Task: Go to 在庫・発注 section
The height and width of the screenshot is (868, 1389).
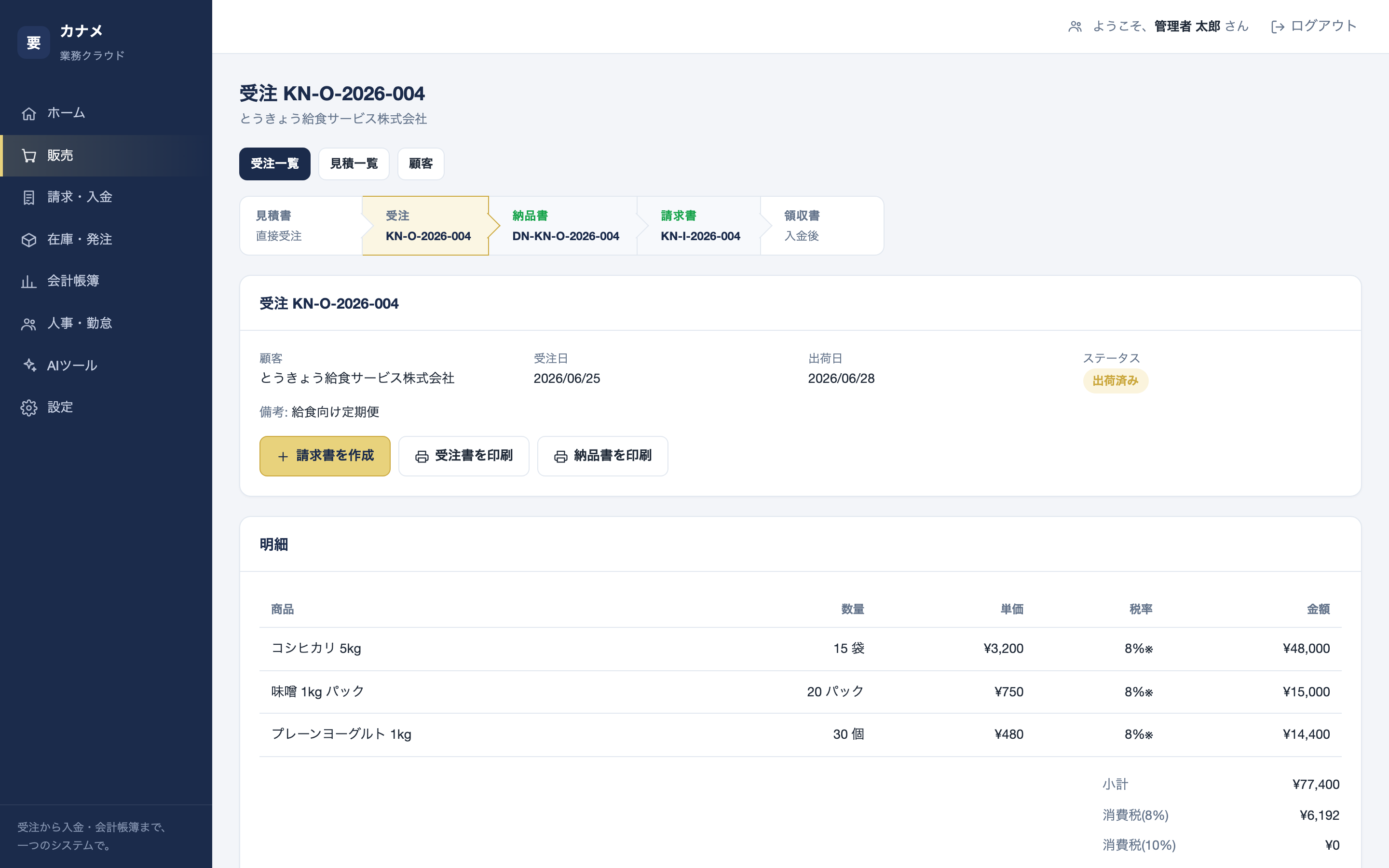Action: coord(106,239)
